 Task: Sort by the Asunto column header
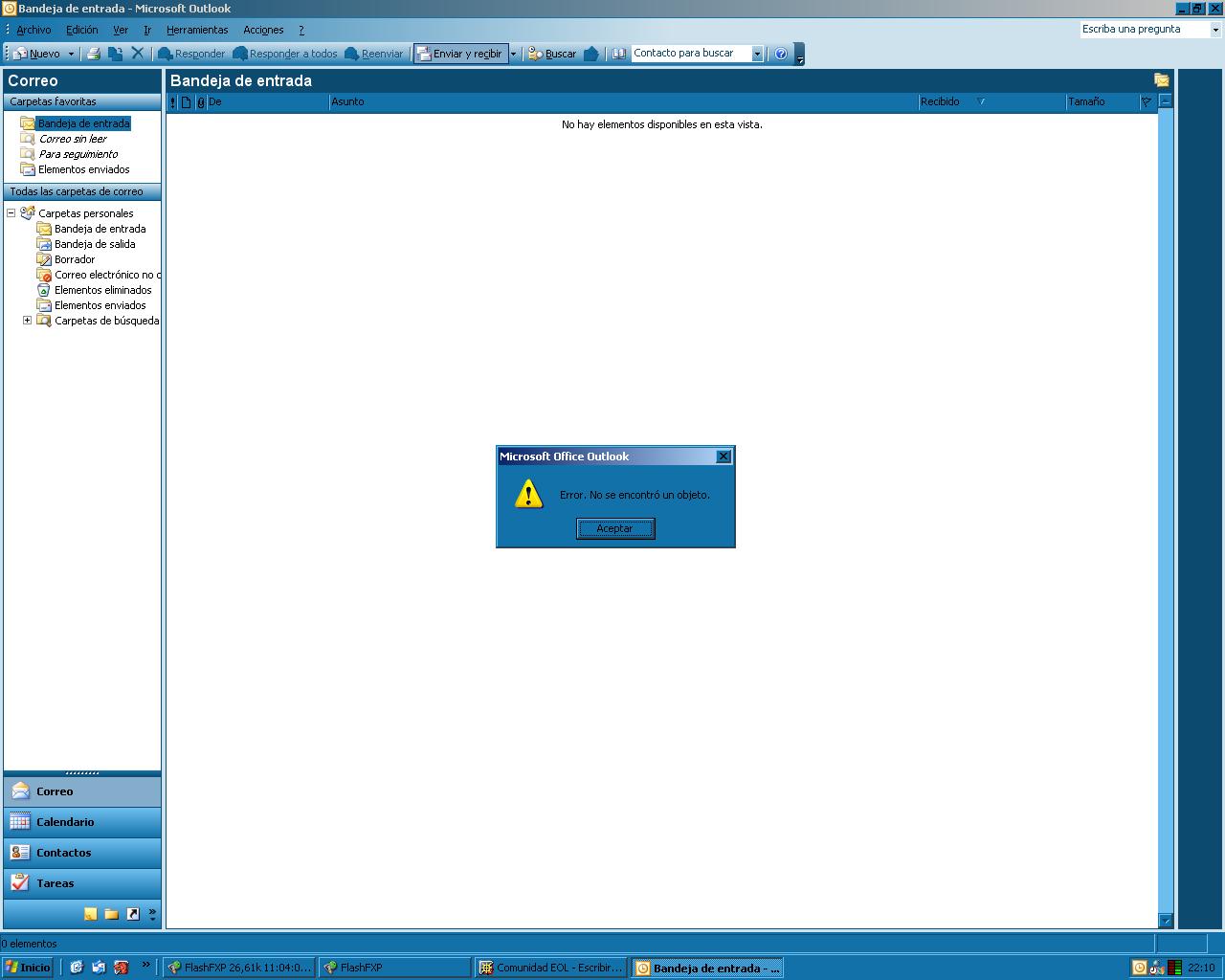pos(624,101)
